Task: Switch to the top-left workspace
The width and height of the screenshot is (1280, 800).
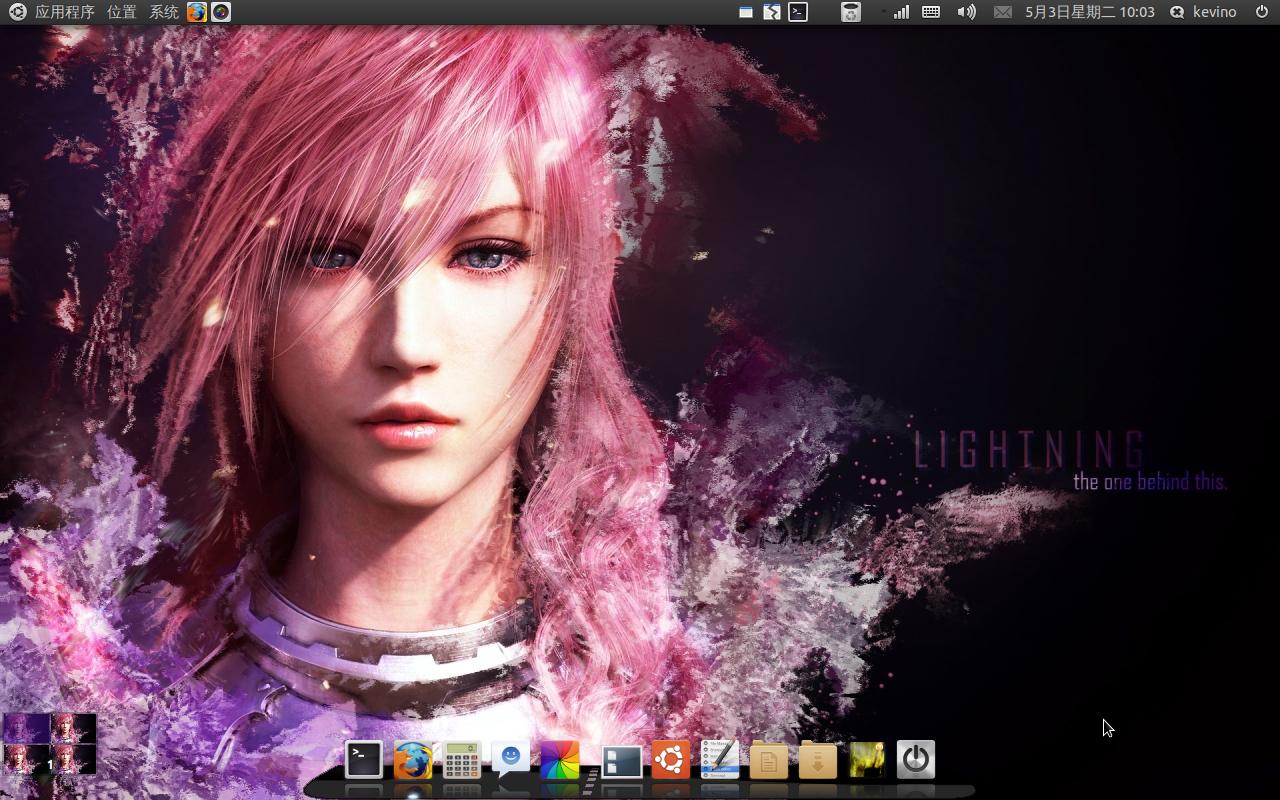Action: coord(26,727)
